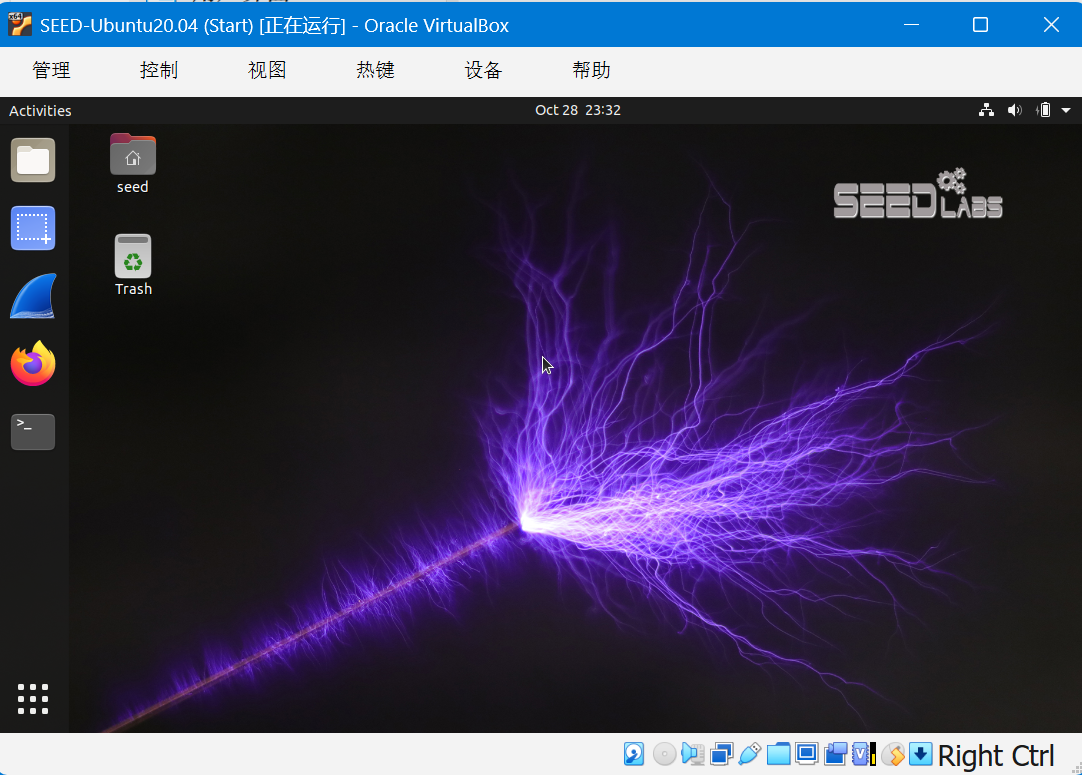
Task: Expand the system menu dropdown arrow
Action: pyautogui.click(x=1066, y=110)
